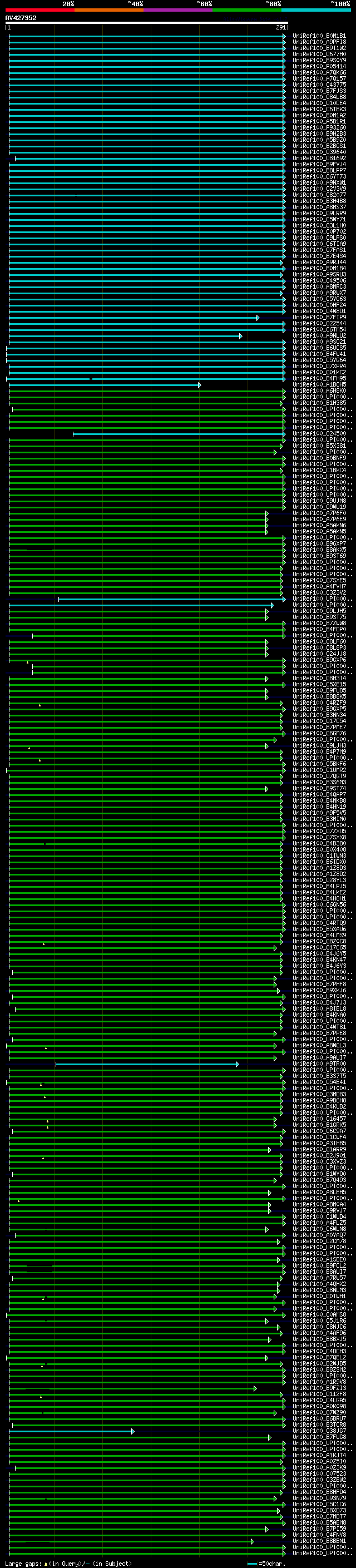Select hit label UniRef100_B2BGS1
356x1568 pixels.
(319, 146)
